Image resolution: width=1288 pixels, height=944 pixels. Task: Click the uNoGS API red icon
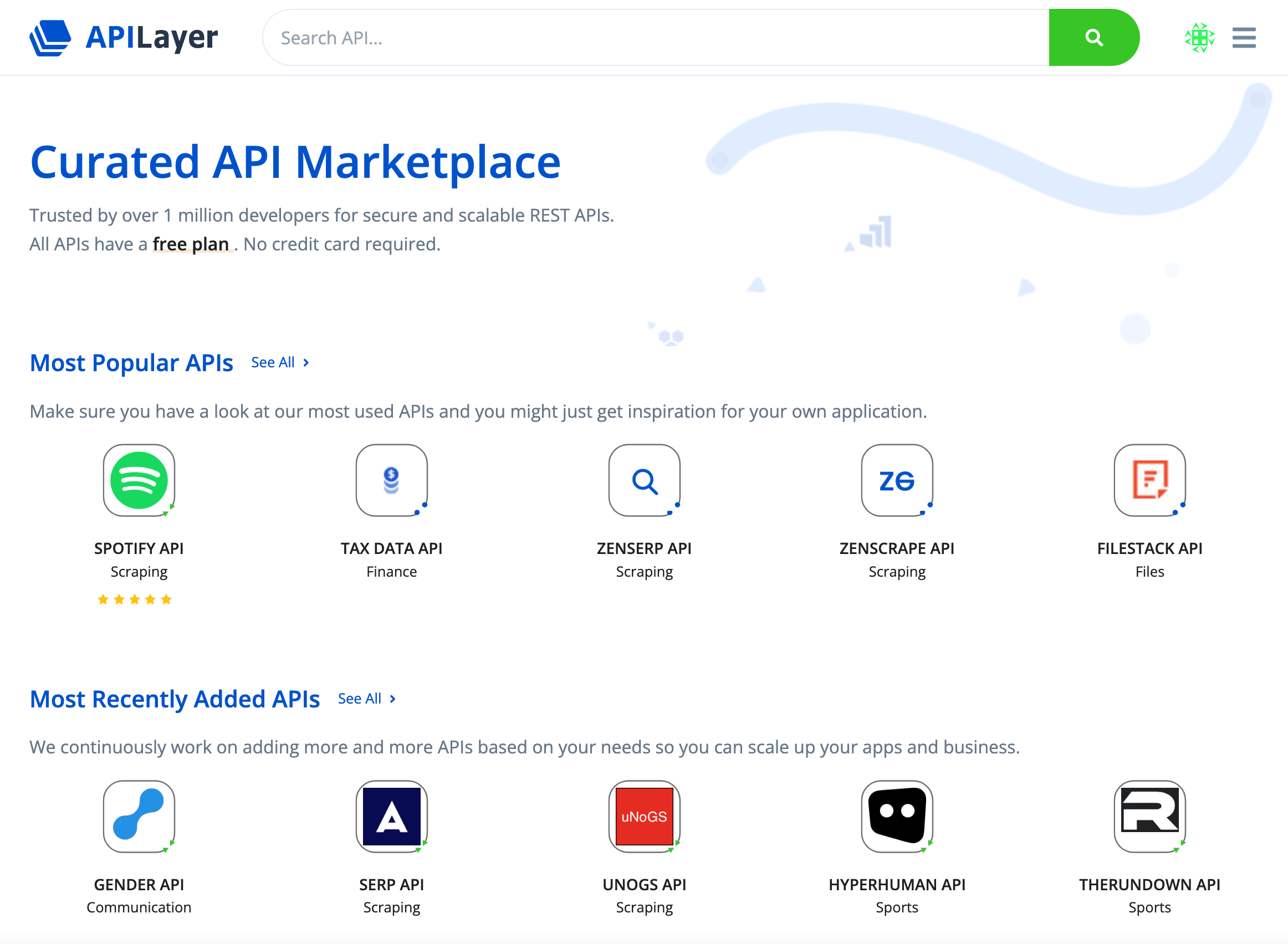coord(645,816)
